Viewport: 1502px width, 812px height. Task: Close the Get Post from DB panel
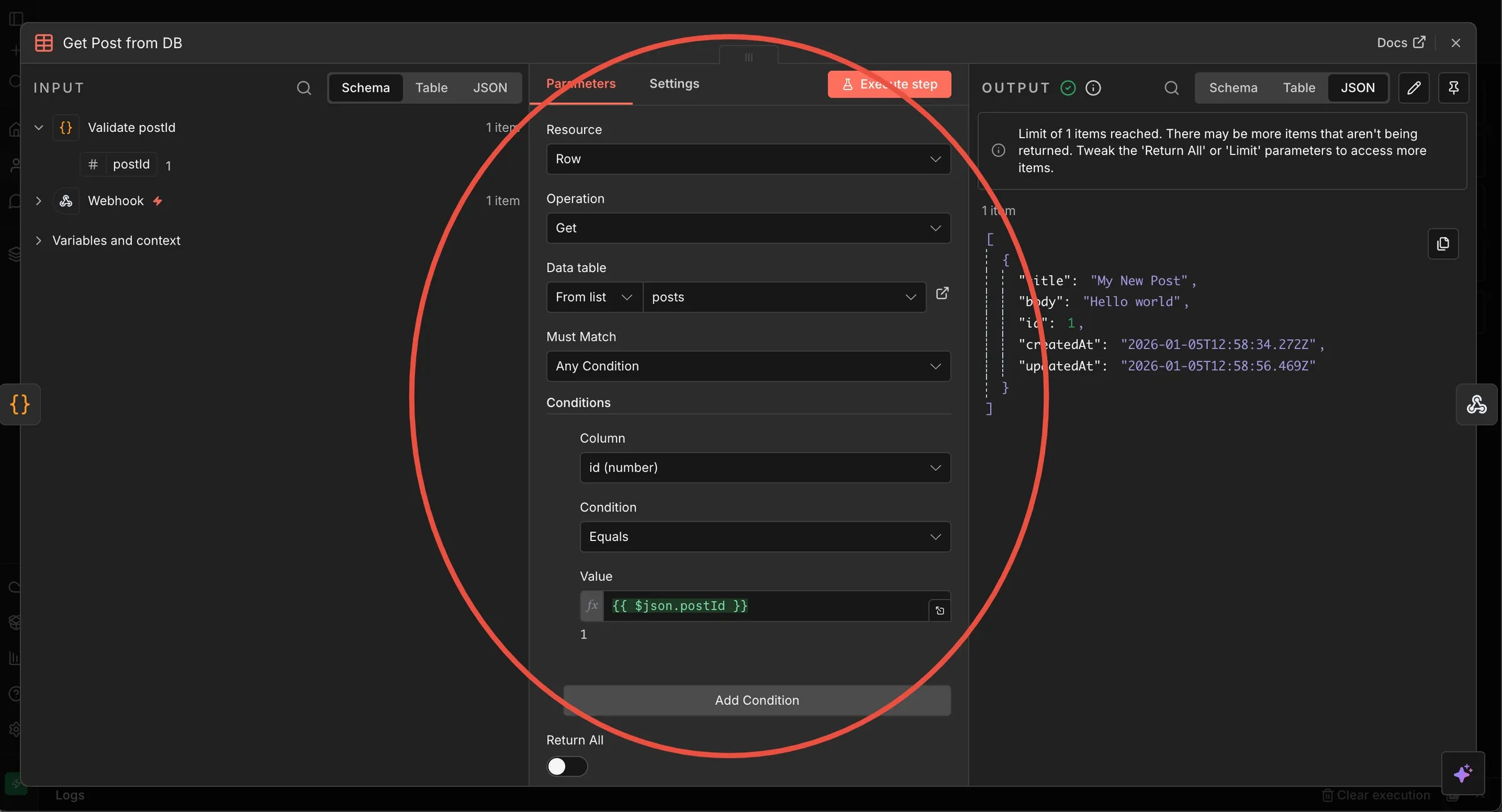[1456, 43]
